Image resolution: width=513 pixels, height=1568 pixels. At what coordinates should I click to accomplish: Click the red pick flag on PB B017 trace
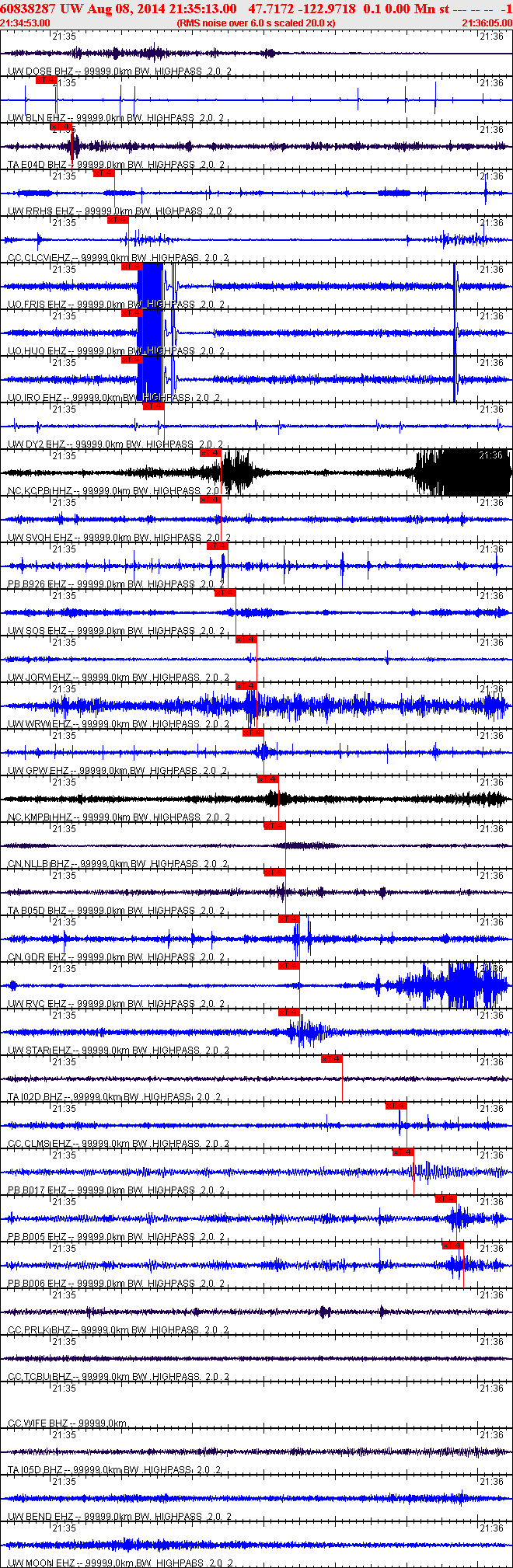click(x=403, y=1152)
